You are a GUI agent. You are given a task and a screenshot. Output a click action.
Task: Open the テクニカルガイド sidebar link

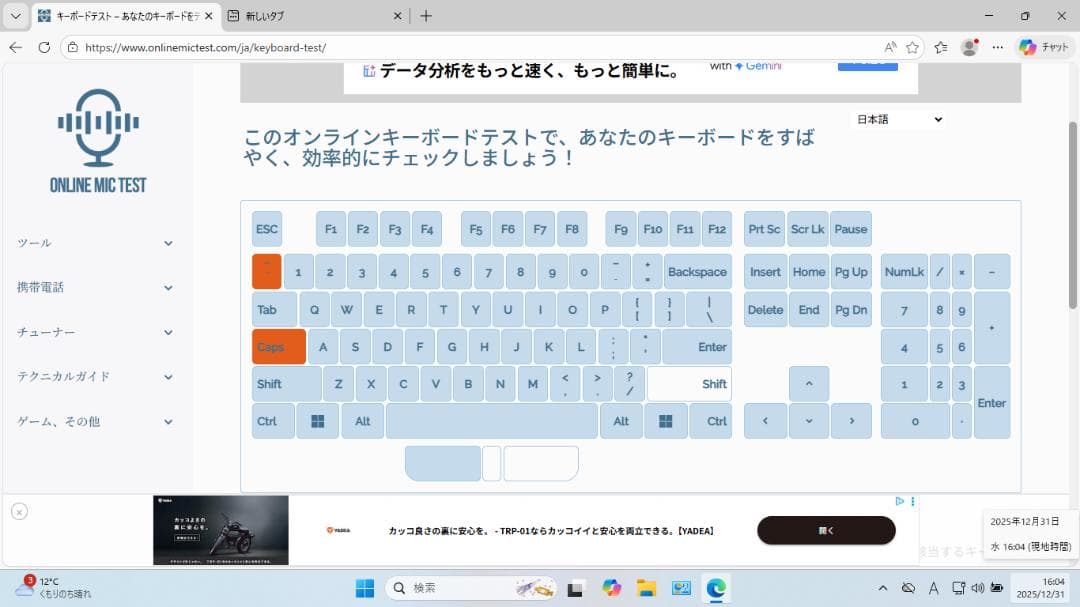click(95, 376)
